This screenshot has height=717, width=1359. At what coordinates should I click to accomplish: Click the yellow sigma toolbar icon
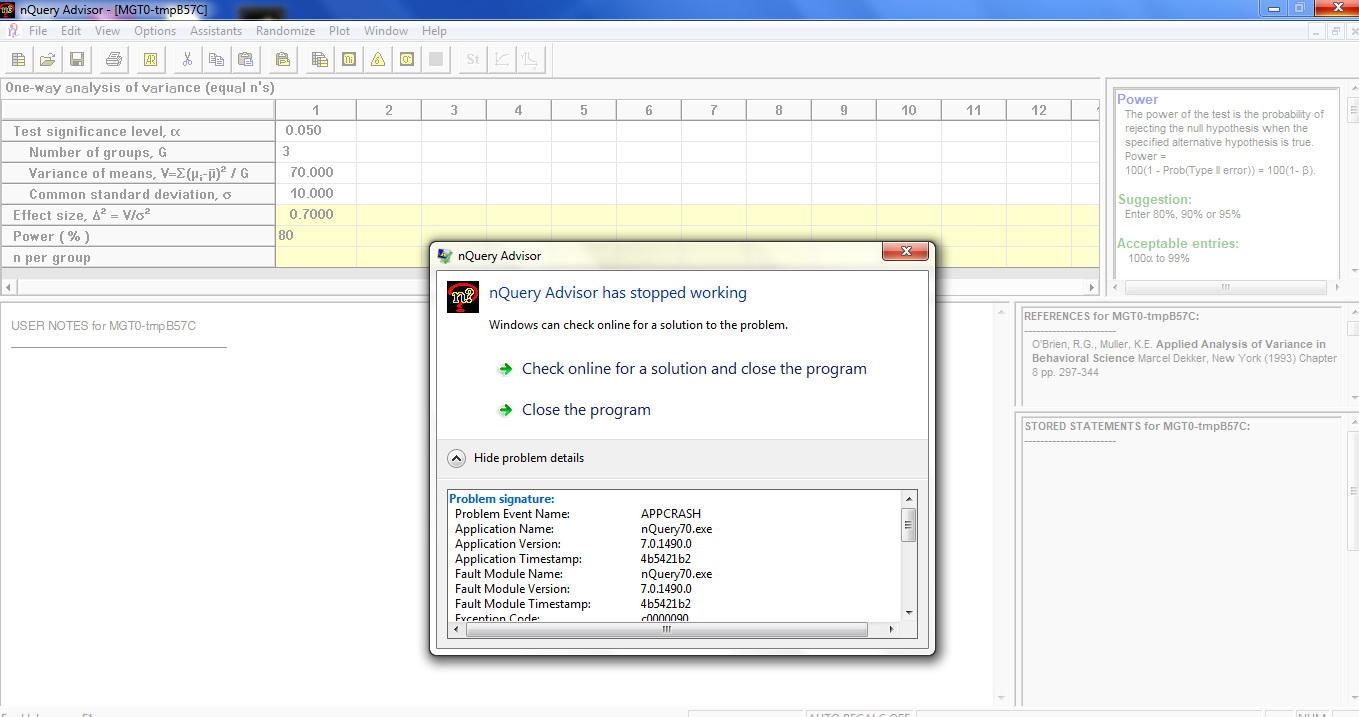pos(407,60)
